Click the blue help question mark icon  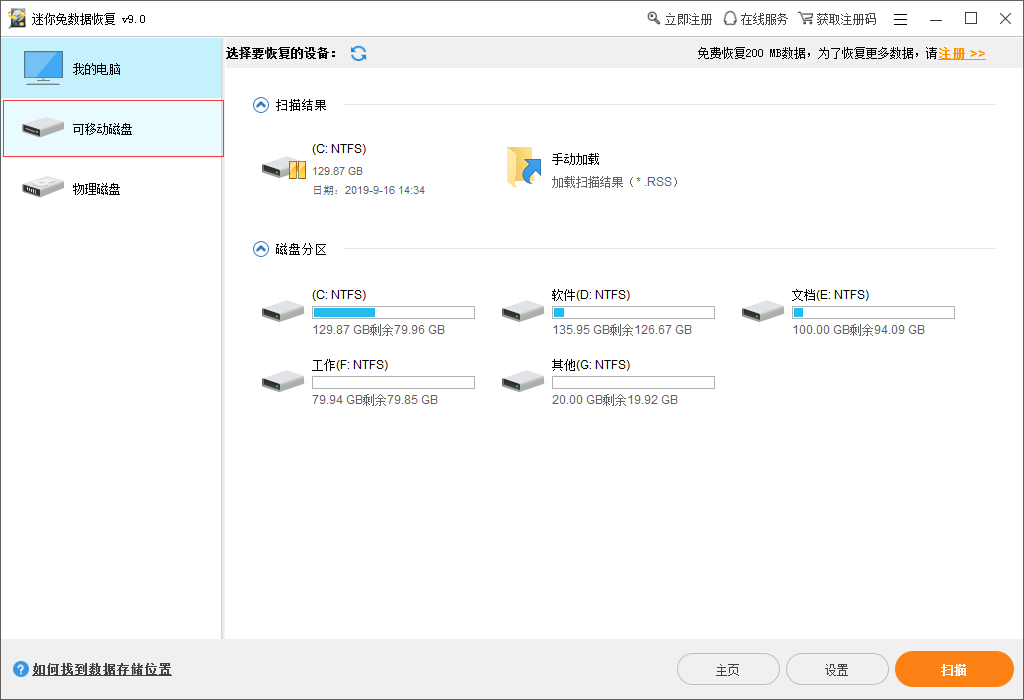(21, 669)
